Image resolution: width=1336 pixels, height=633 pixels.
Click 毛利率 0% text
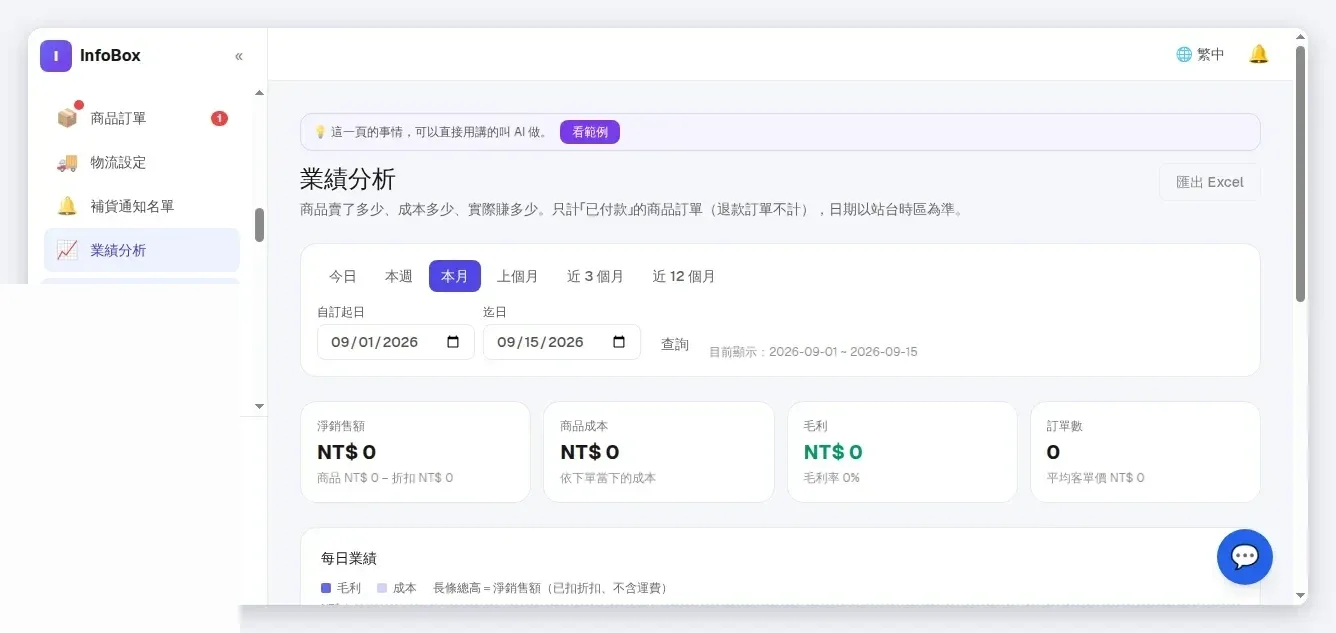click(831, 478)
